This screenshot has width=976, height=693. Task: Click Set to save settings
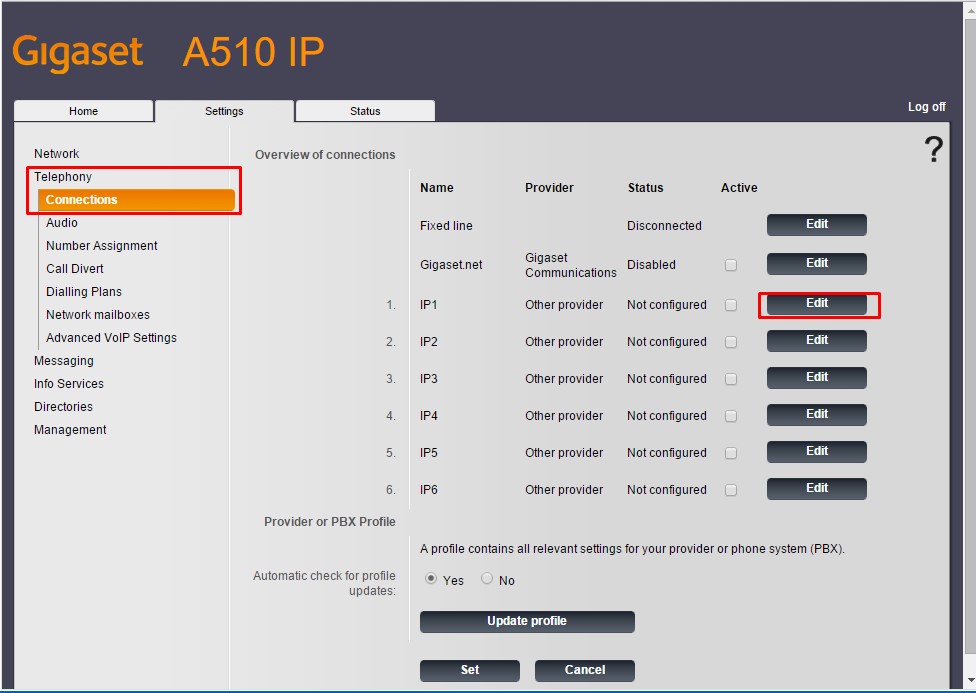point(470,671)
